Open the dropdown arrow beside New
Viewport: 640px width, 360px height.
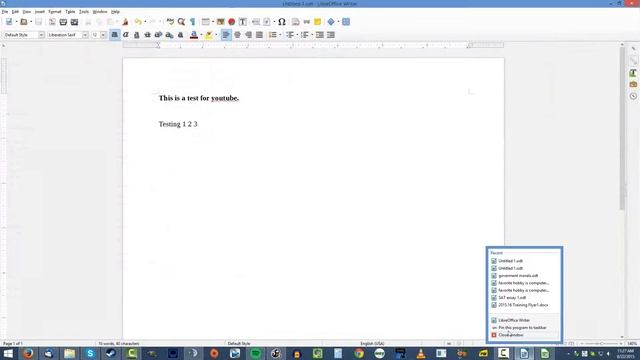[x=16, y=22]
